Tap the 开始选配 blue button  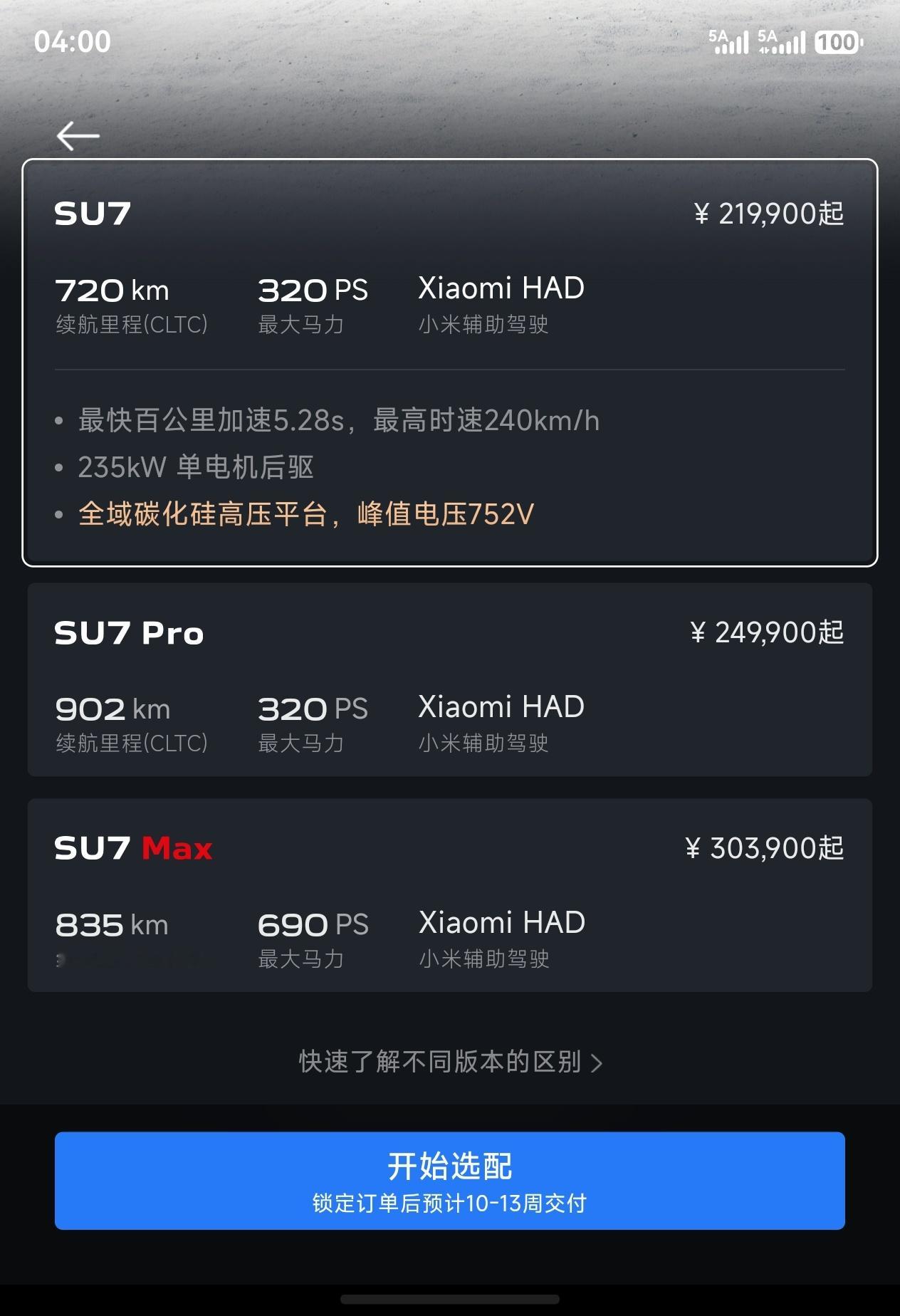[x=450, y=1181]
